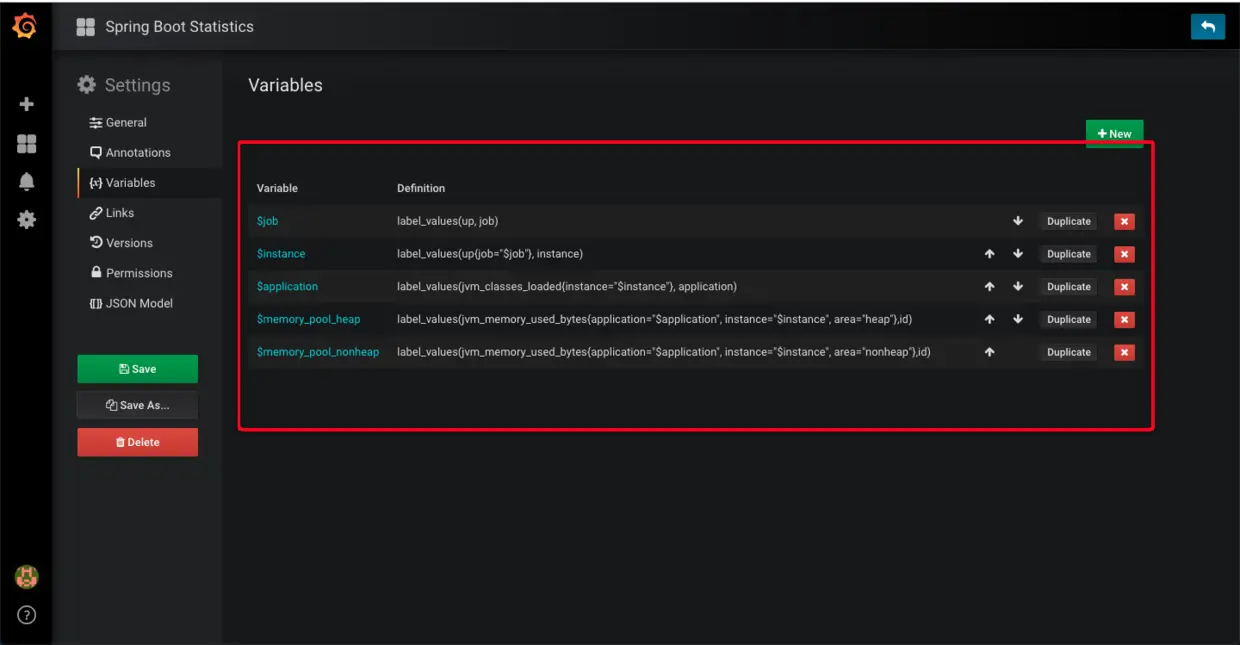Duplicate the $instance variable
The width and height of the screenshot is (1240, 645).
(x=1068, y=254)
